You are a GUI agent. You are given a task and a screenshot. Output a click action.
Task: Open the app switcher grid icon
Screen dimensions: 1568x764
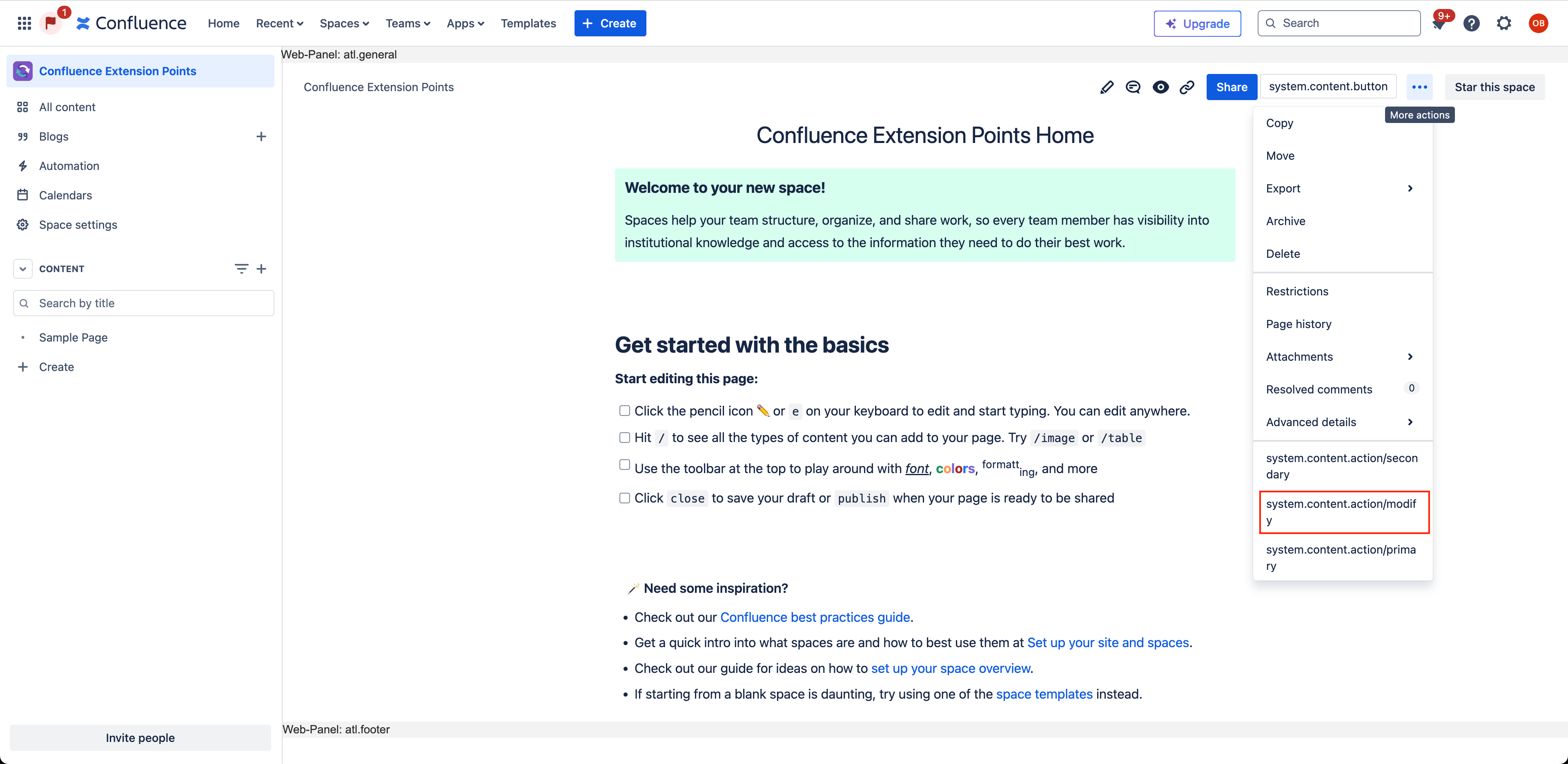tap(24, 23)
